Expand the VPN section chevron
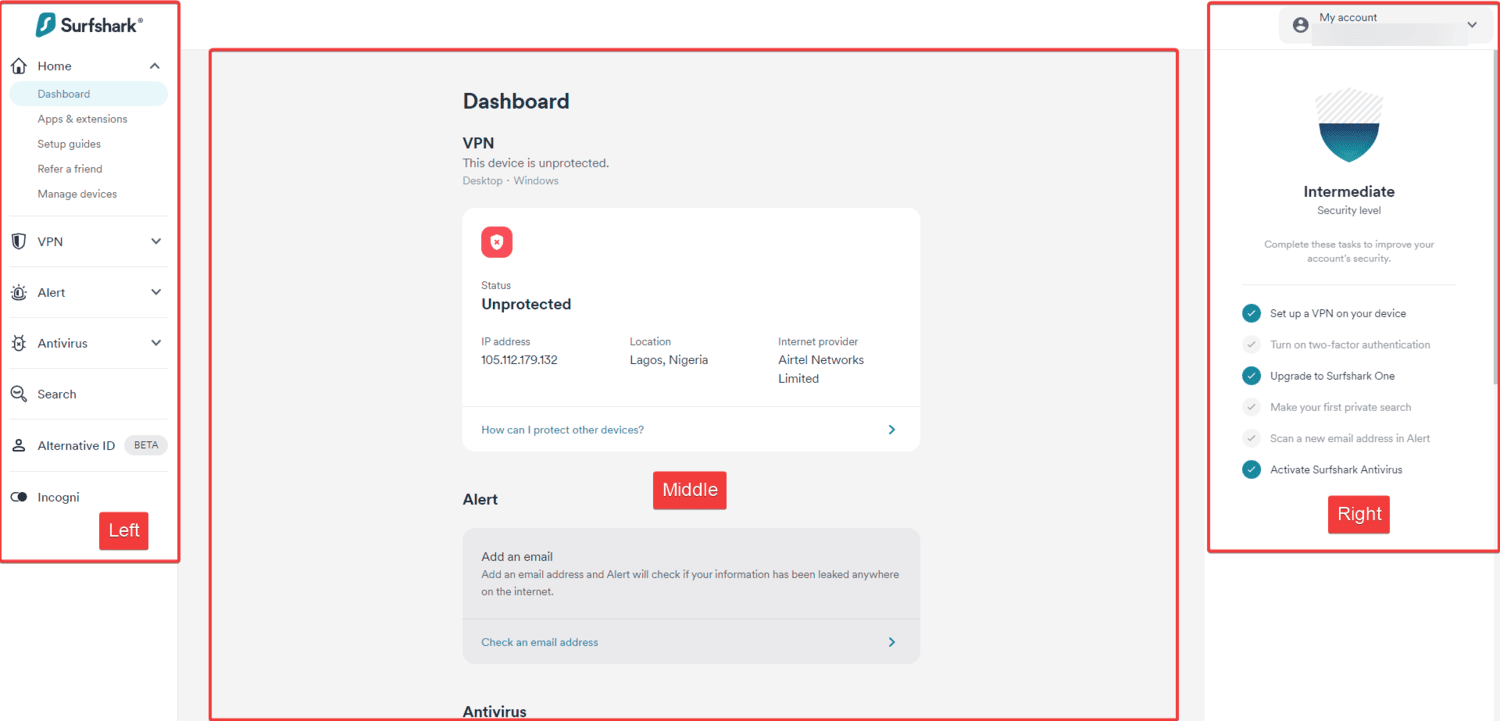Viewport: 1500px width, 721px height. (156, 241)
